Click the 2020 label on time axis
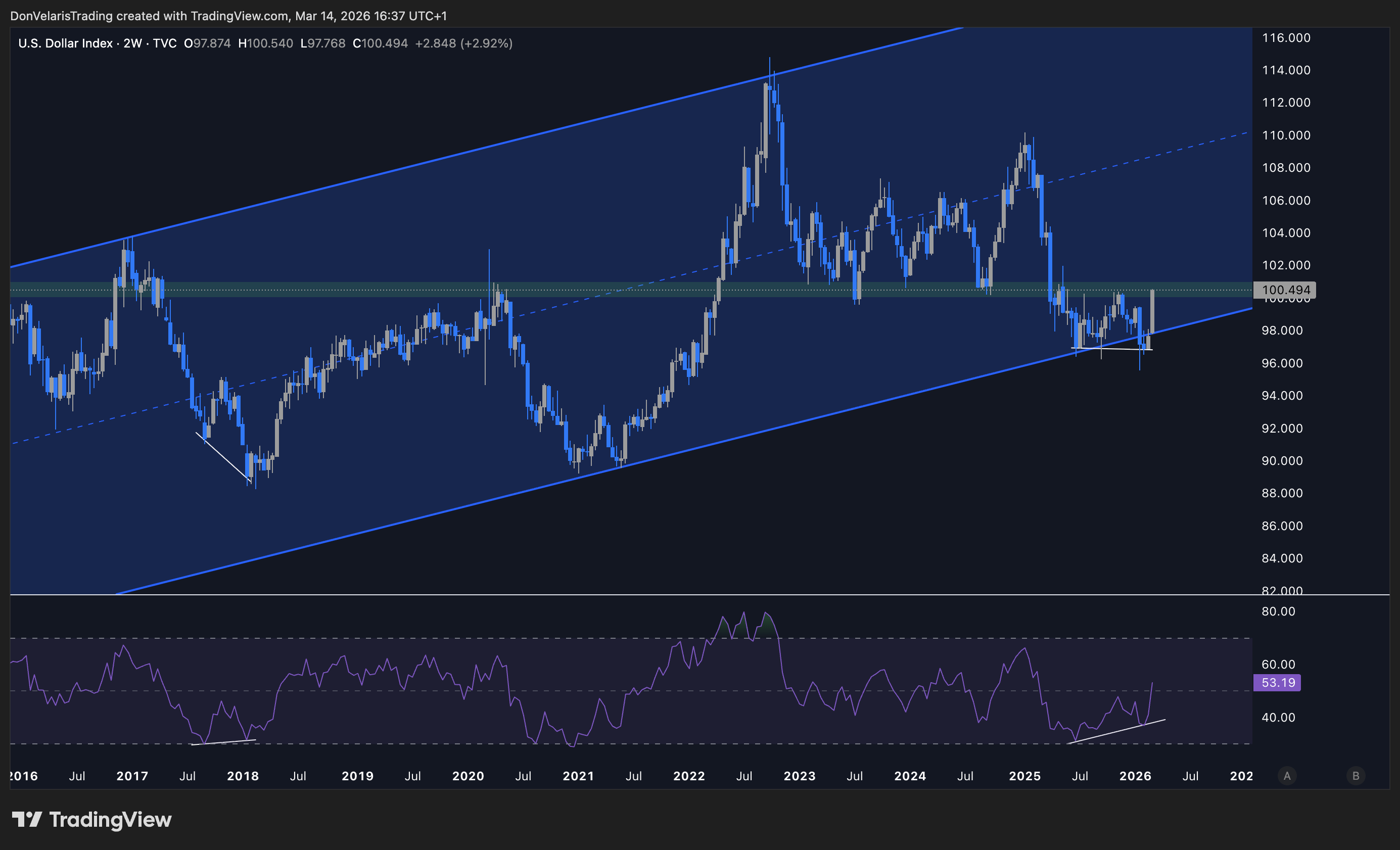Viewport: 1400px width, 850px height. pos(468,776)
